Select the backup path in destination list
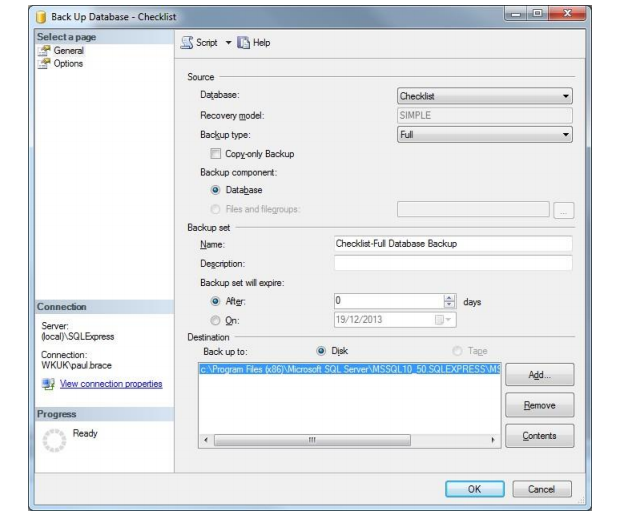Image resolution: width=622 pixels, height=520 pixels. click(349, 370)
